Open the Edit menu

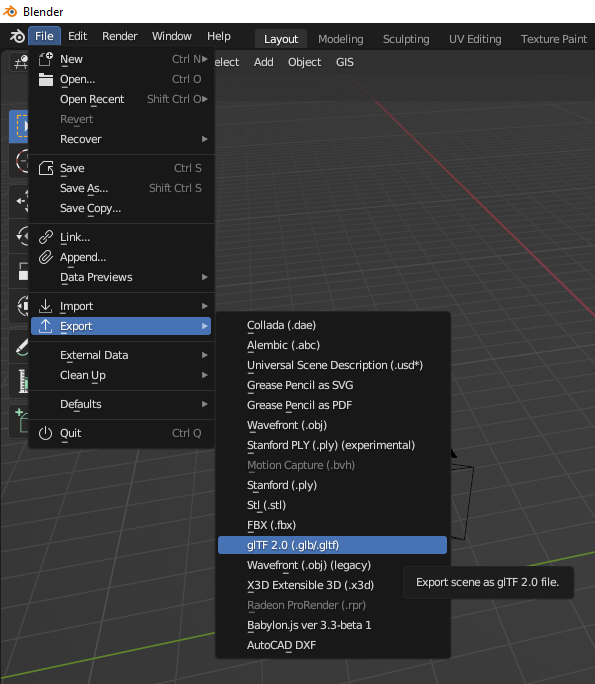tap(78, 36)
